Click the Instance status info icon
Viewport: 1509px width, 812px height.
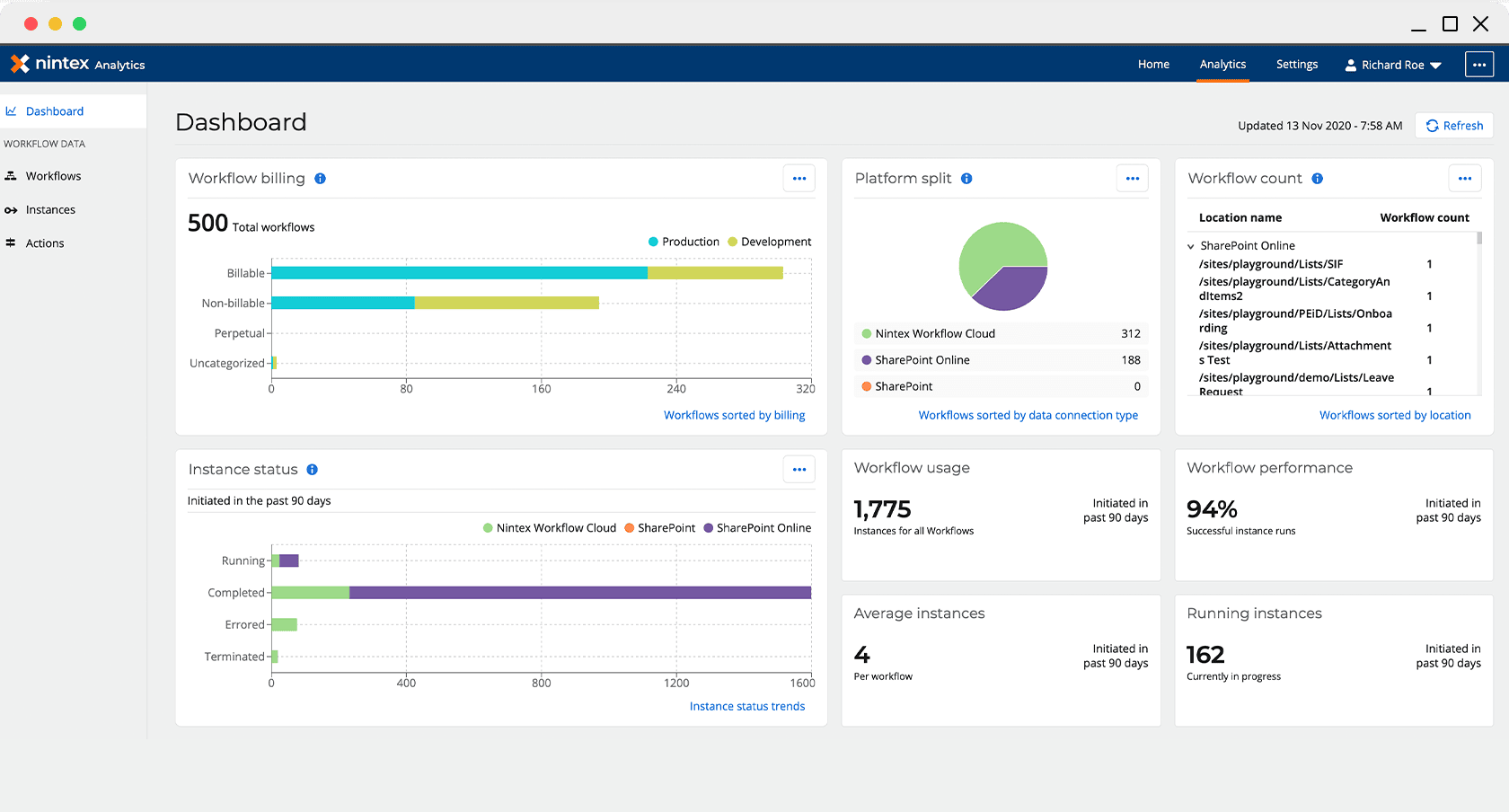312,469
